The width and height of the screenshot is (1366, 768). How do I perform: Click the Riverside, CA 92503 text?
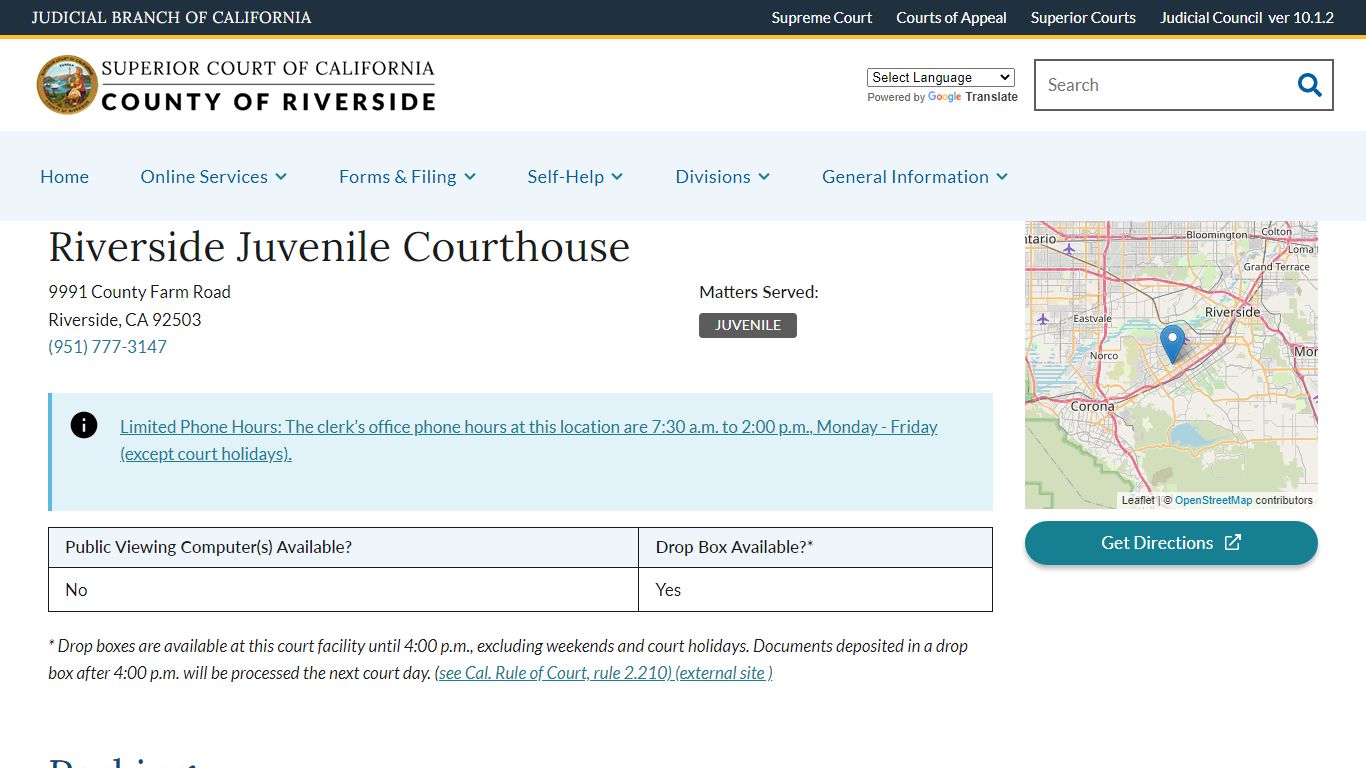click(x=125, y=320)
